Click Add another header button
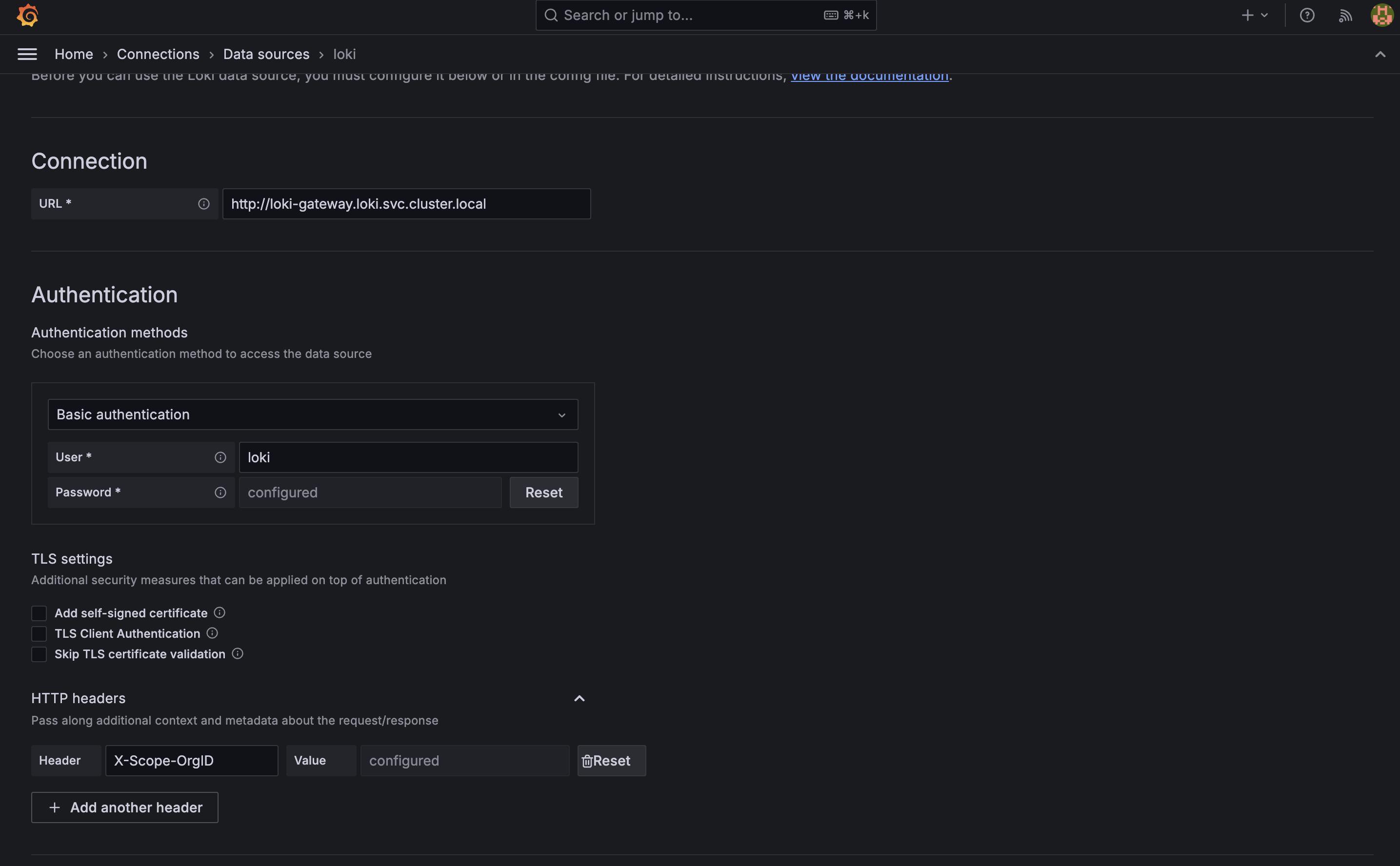Screen dimensions: 1400x866 coord(125,807)
